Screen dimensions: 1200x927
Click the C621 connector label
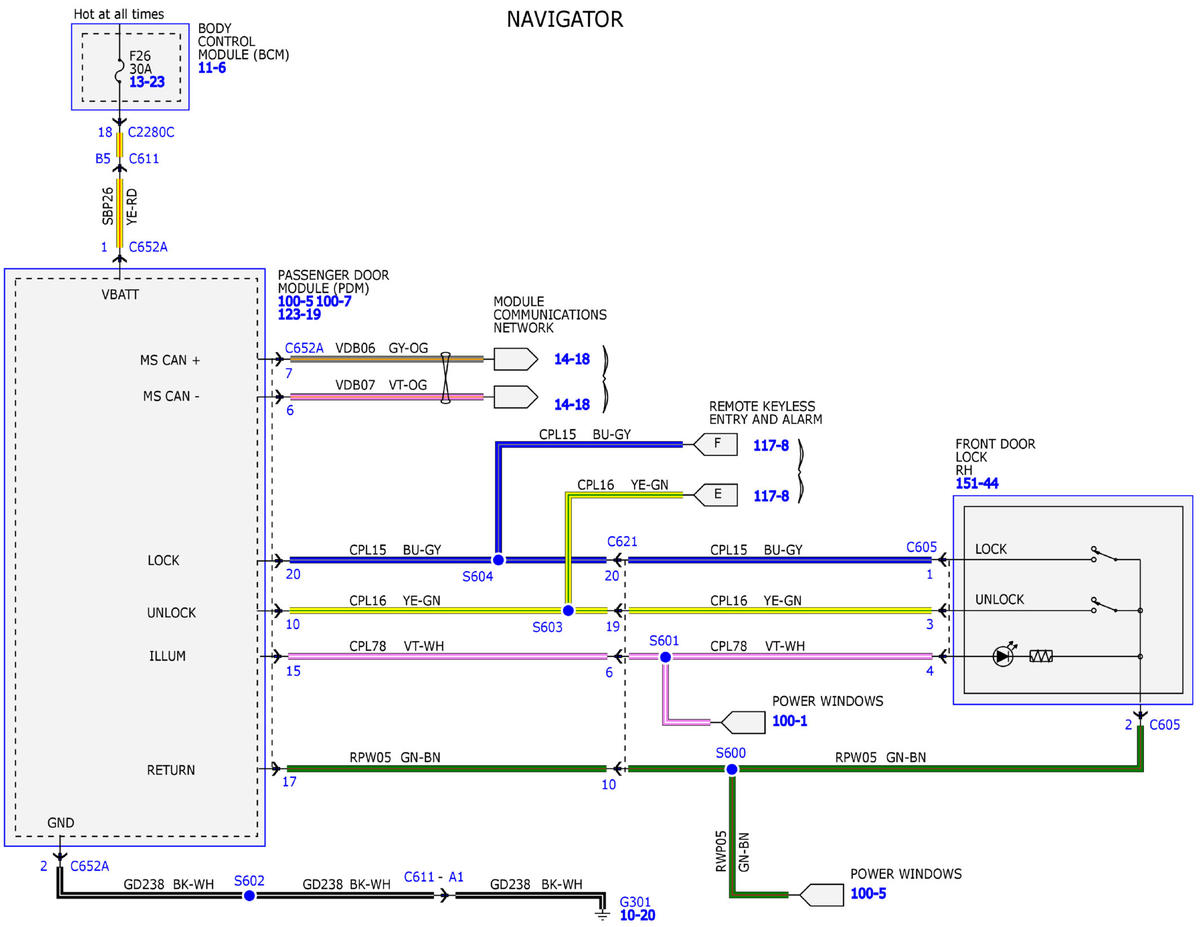coord(622,542)
